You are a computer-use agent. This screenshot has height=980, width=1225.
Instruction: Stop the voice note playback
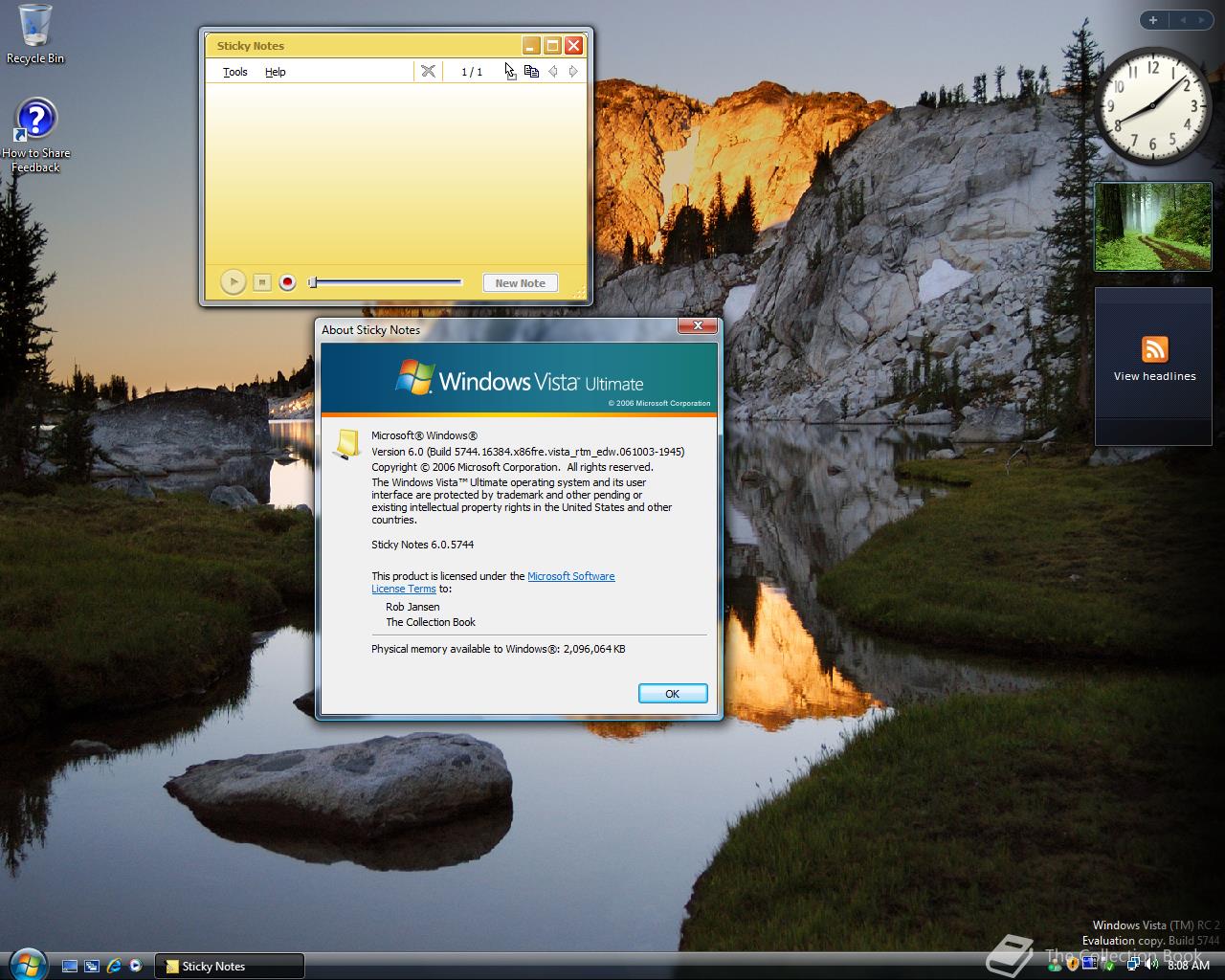261,282
